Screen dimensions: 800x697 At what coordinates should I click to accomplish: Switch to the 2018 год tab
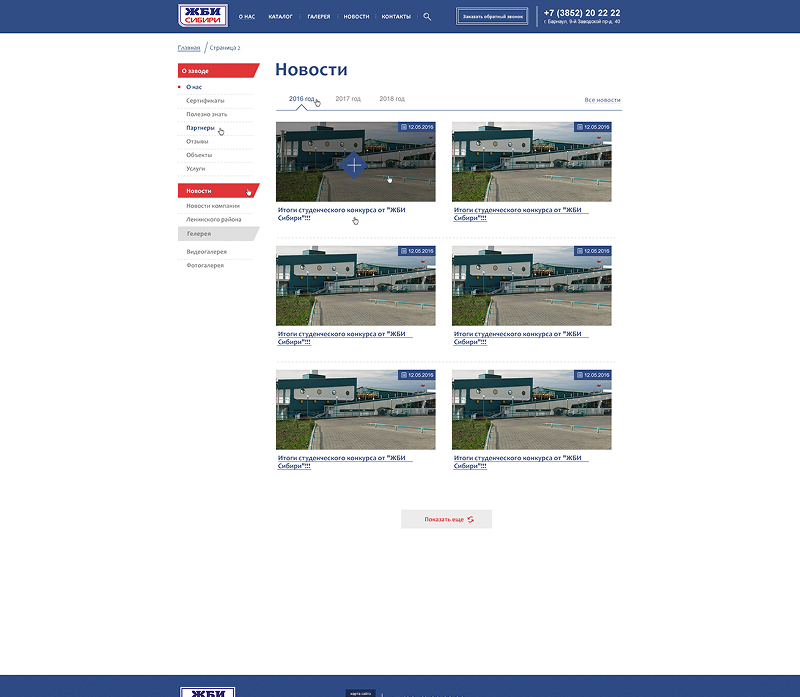point(392,99)
